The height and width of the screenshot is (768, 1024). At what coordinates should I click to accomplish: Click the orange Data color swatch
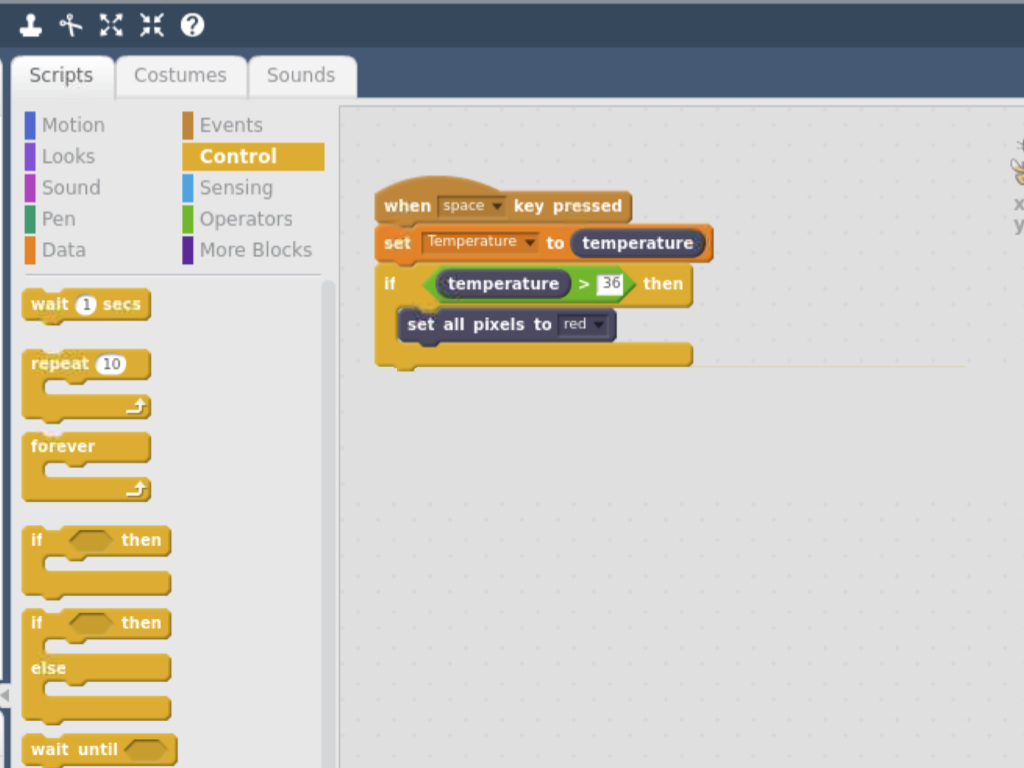click(x=30, y=251)
